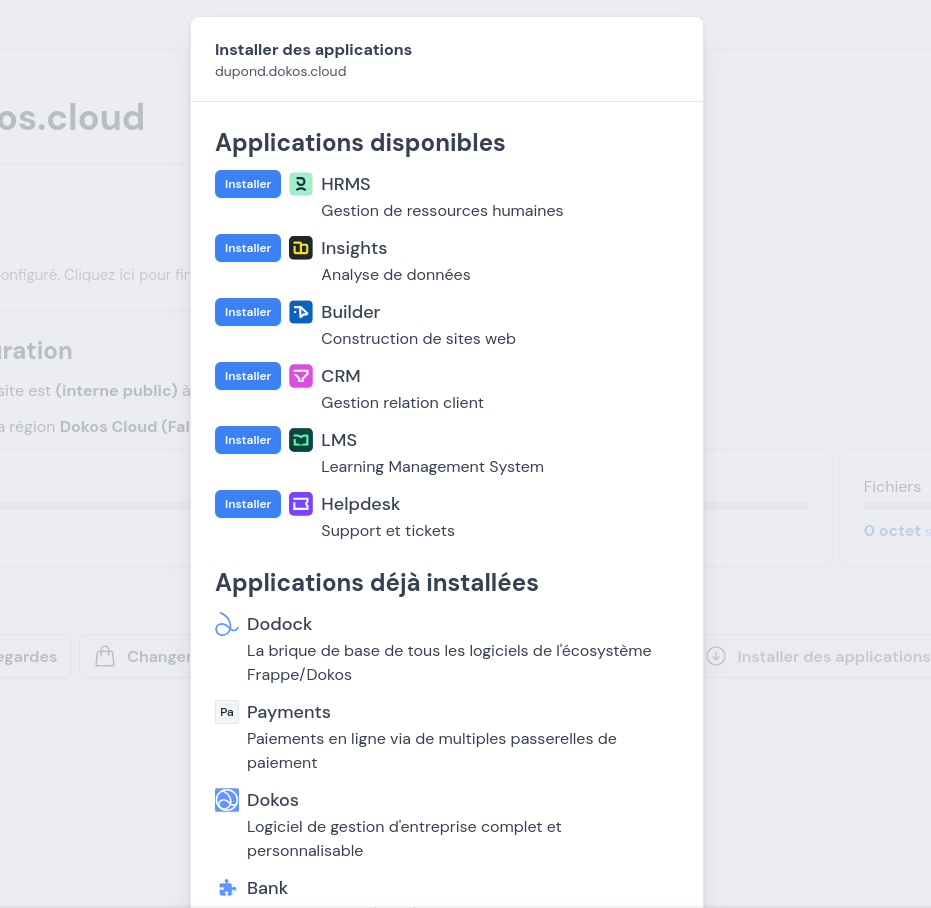The height and width of the screenshot is (908, 931).
Task: Click the HRMS green app icon
Action: pos(301,184)
